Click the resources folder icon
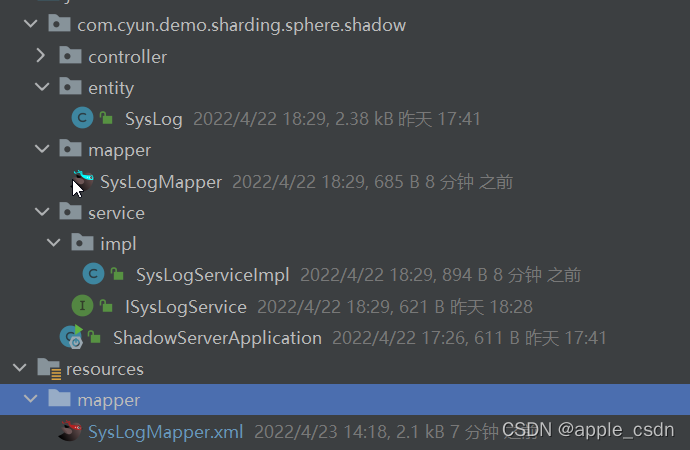This screenshot has width=690, height=450. [49, 369]
